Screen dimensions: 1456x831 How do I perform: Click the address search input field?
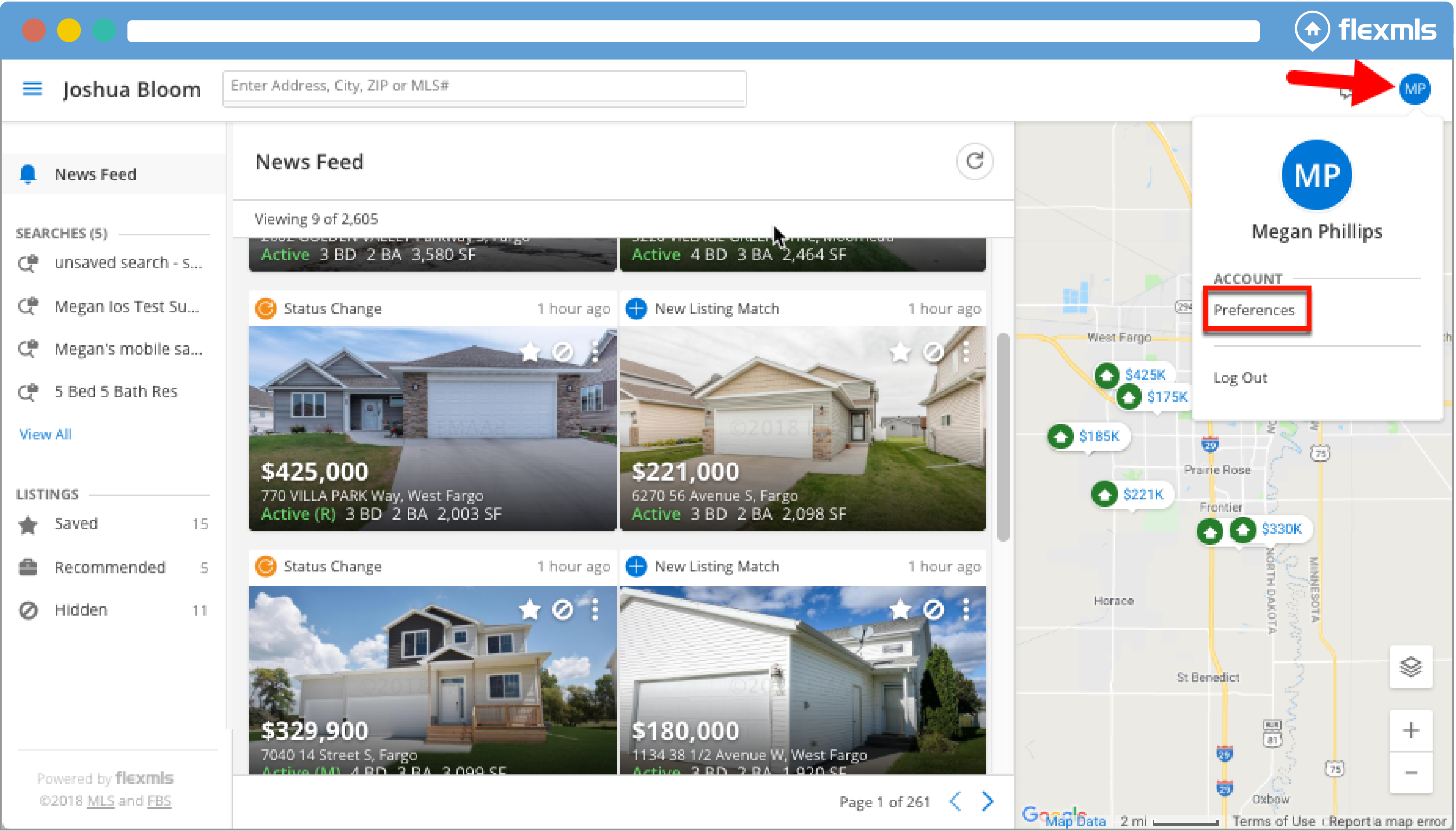484,87
